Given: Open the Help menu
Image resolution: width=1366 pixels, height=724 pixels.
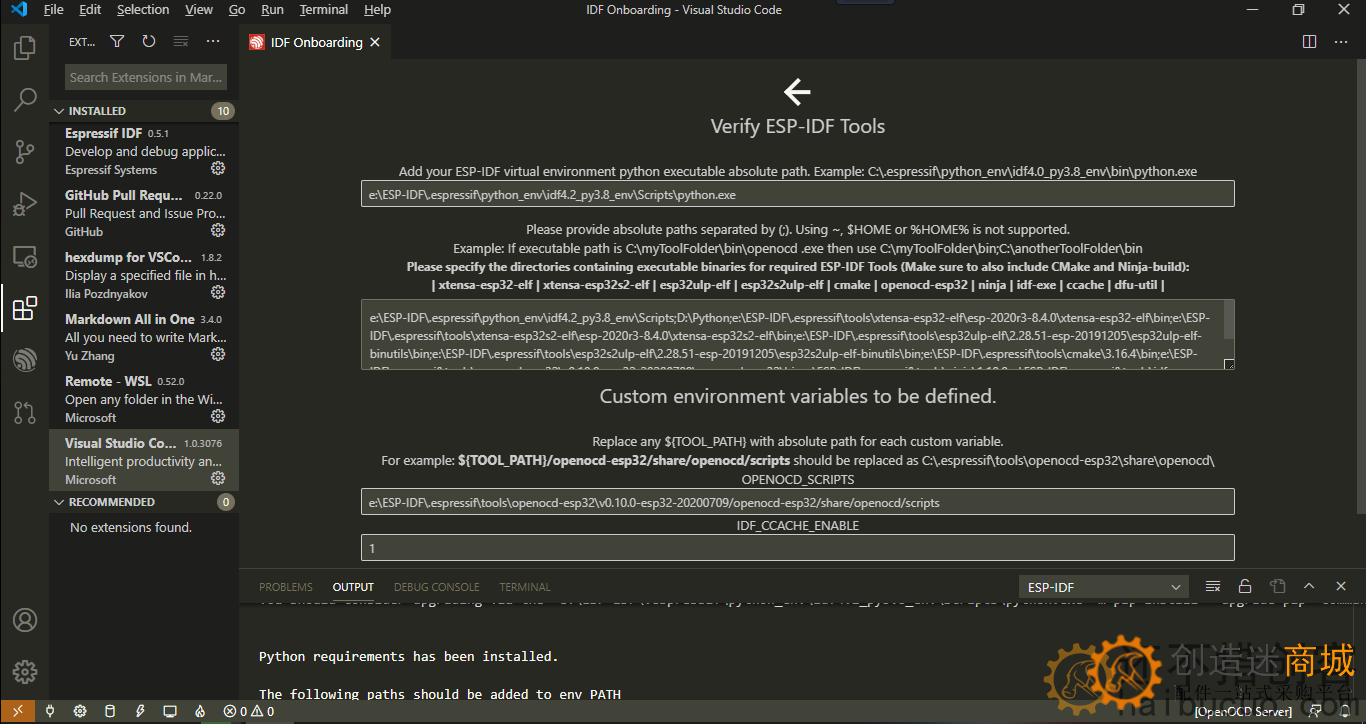Looking at the screenshot, I should point(377,10).
